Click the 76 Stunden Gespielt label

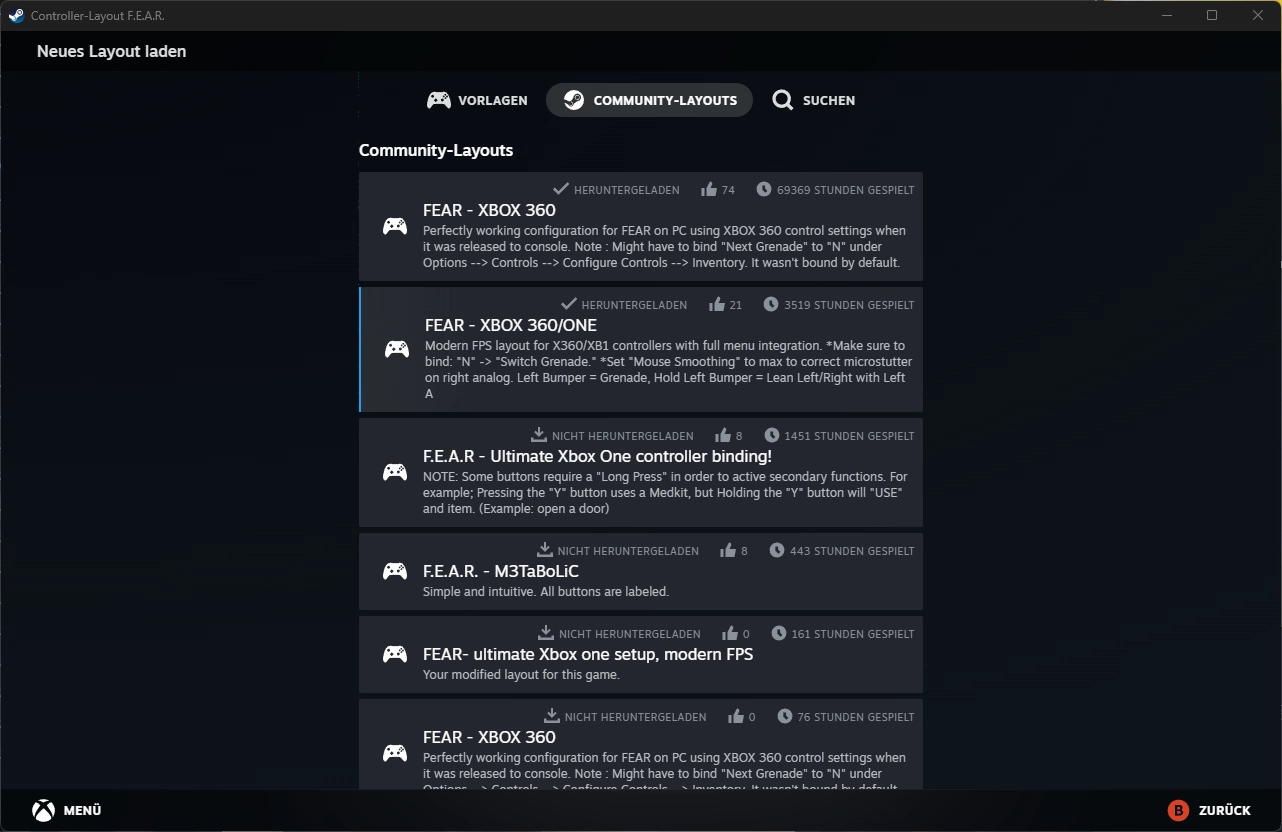[856, 717]
